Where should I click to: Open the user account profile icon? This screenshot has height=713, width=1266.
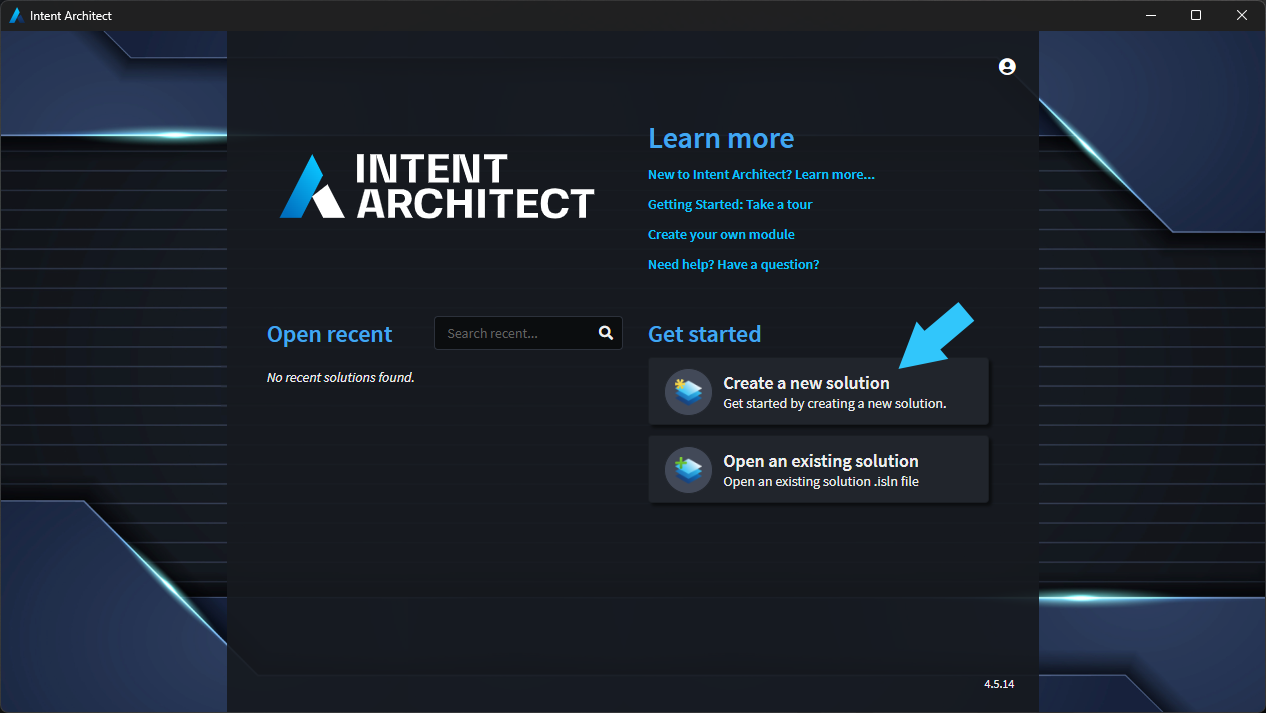(x=1007, y=66)
